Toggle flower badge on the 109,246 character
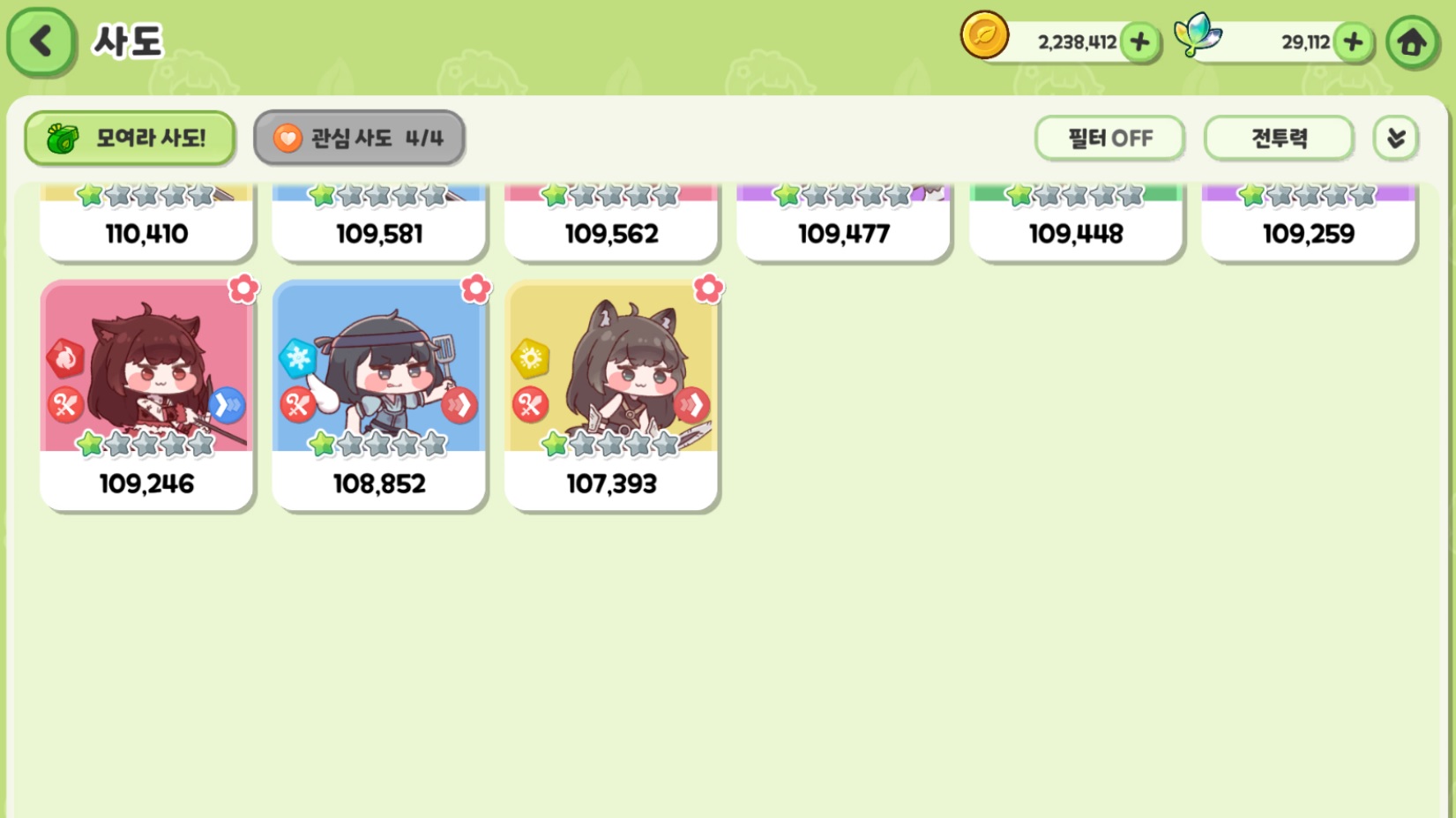 point(243,288)
